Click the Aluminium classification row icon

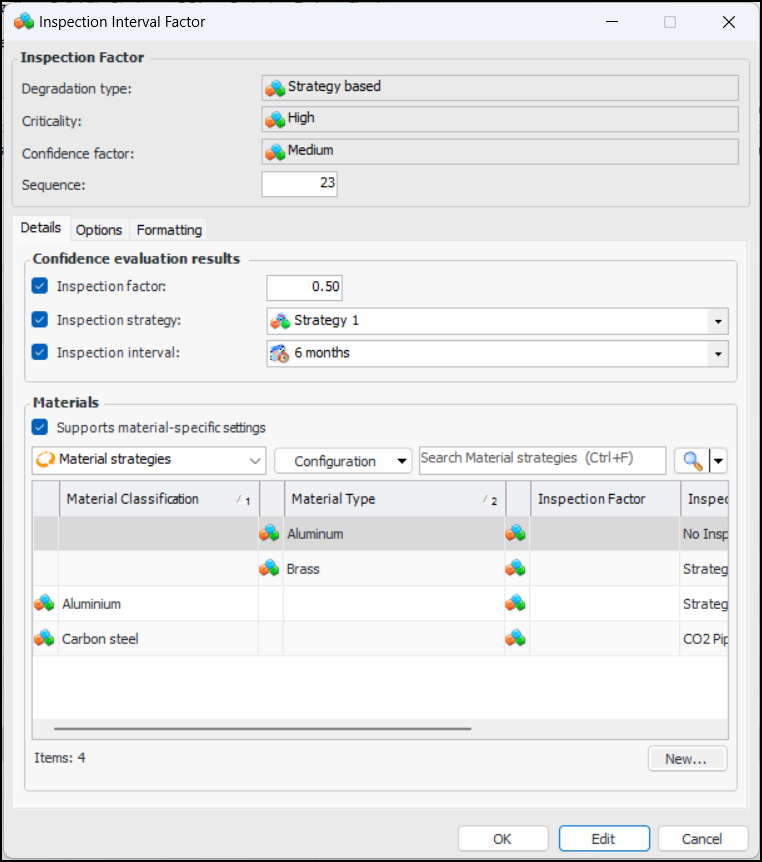(x=44, y=604)
